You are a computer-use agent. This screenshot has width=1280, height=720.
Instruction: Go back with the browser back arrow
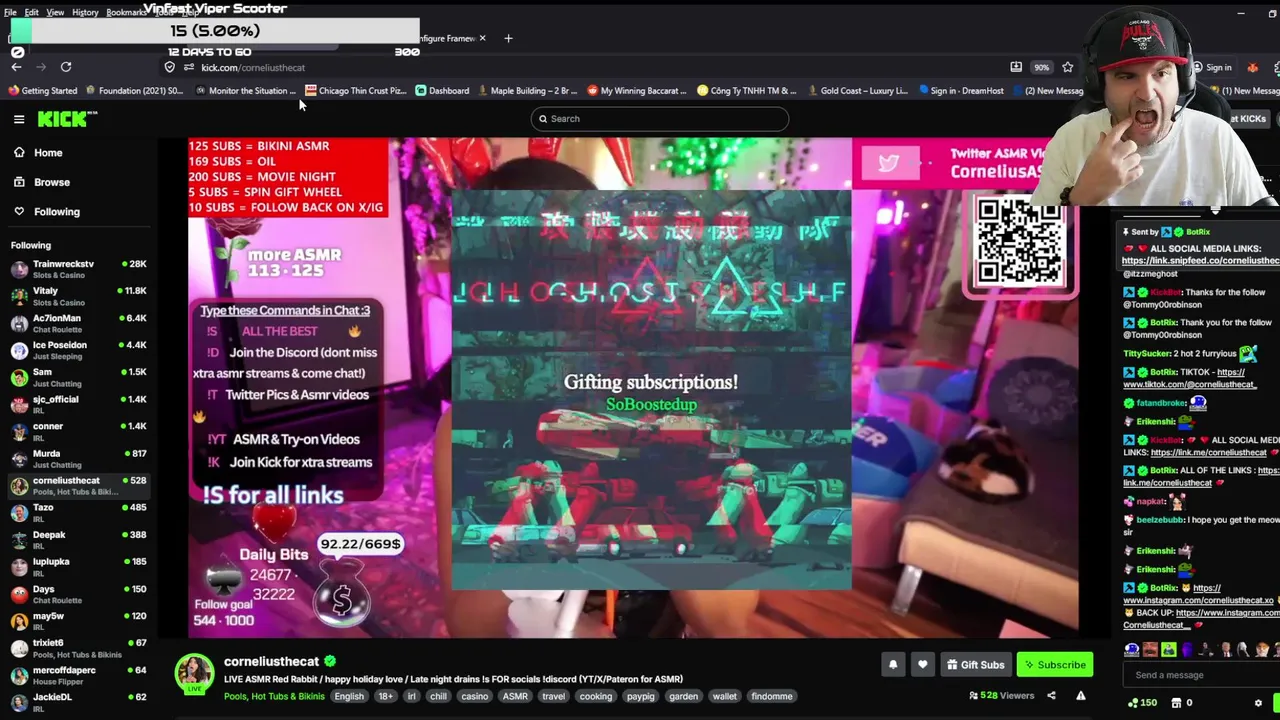pos(16,67)
